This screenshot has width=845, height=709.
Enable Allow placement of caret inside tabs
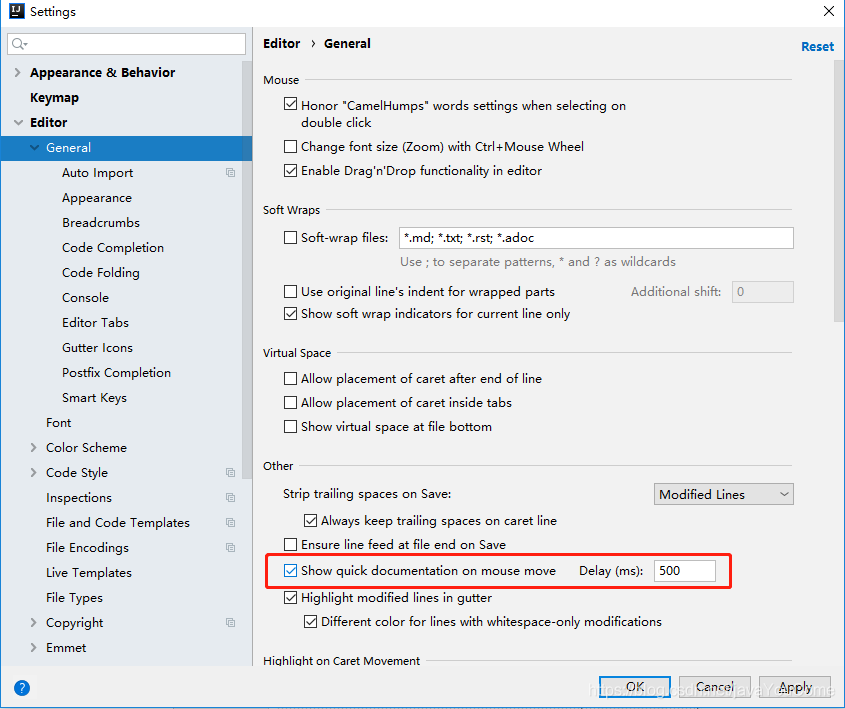(x=291, y=403)
